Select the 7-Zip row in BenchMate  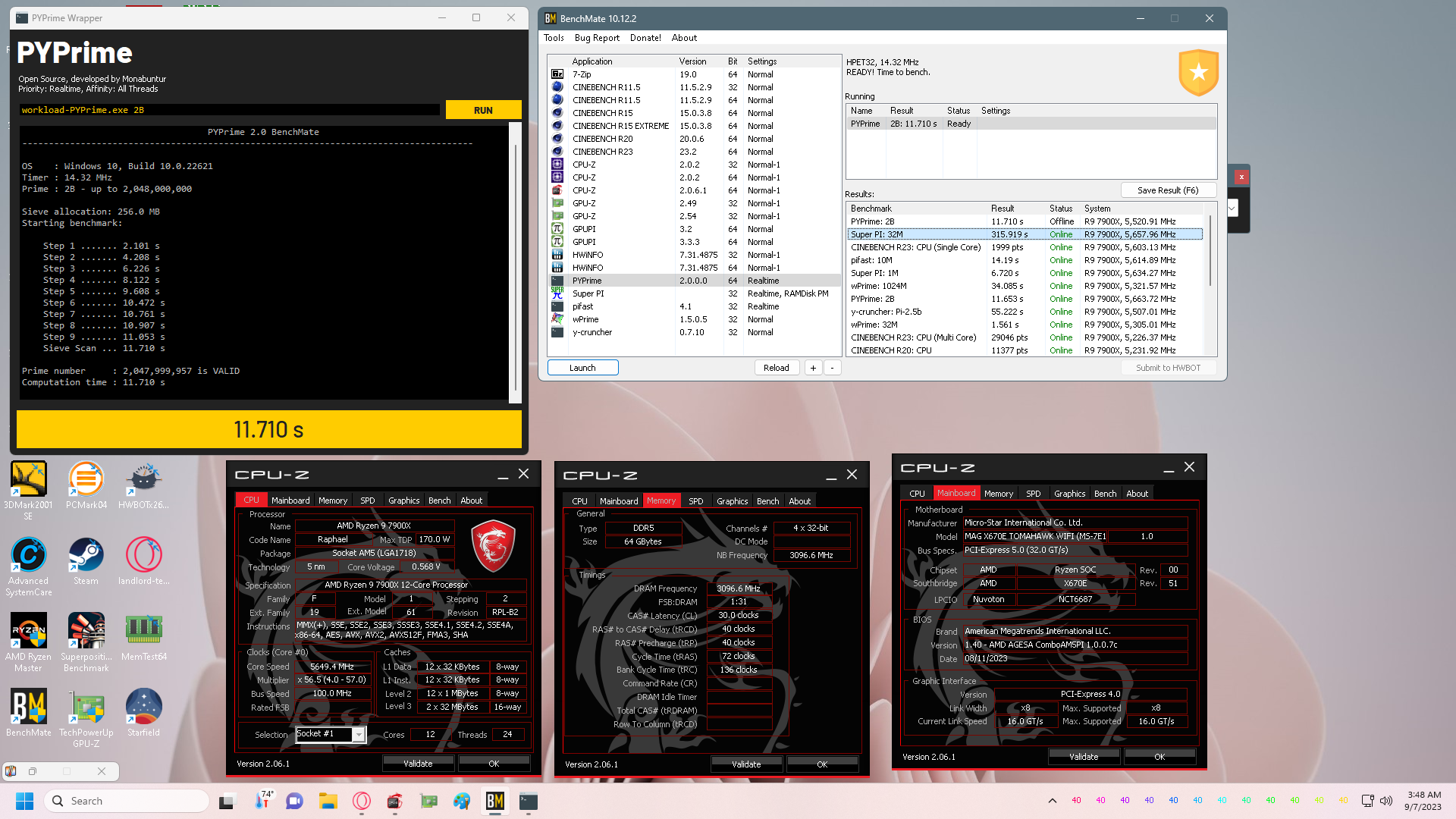click(694, 74)
